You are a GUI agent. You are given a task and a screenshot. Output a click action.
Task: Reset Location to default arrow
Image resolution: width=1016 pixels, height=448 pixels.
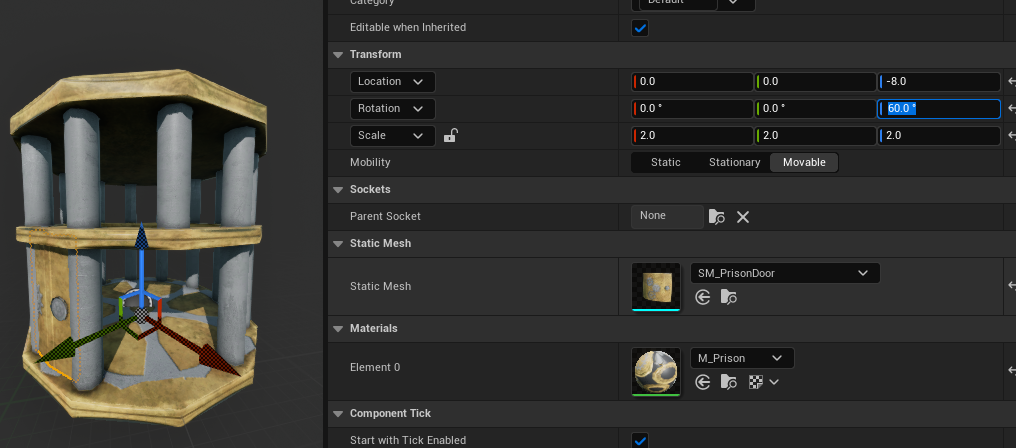pos(1011,82)
